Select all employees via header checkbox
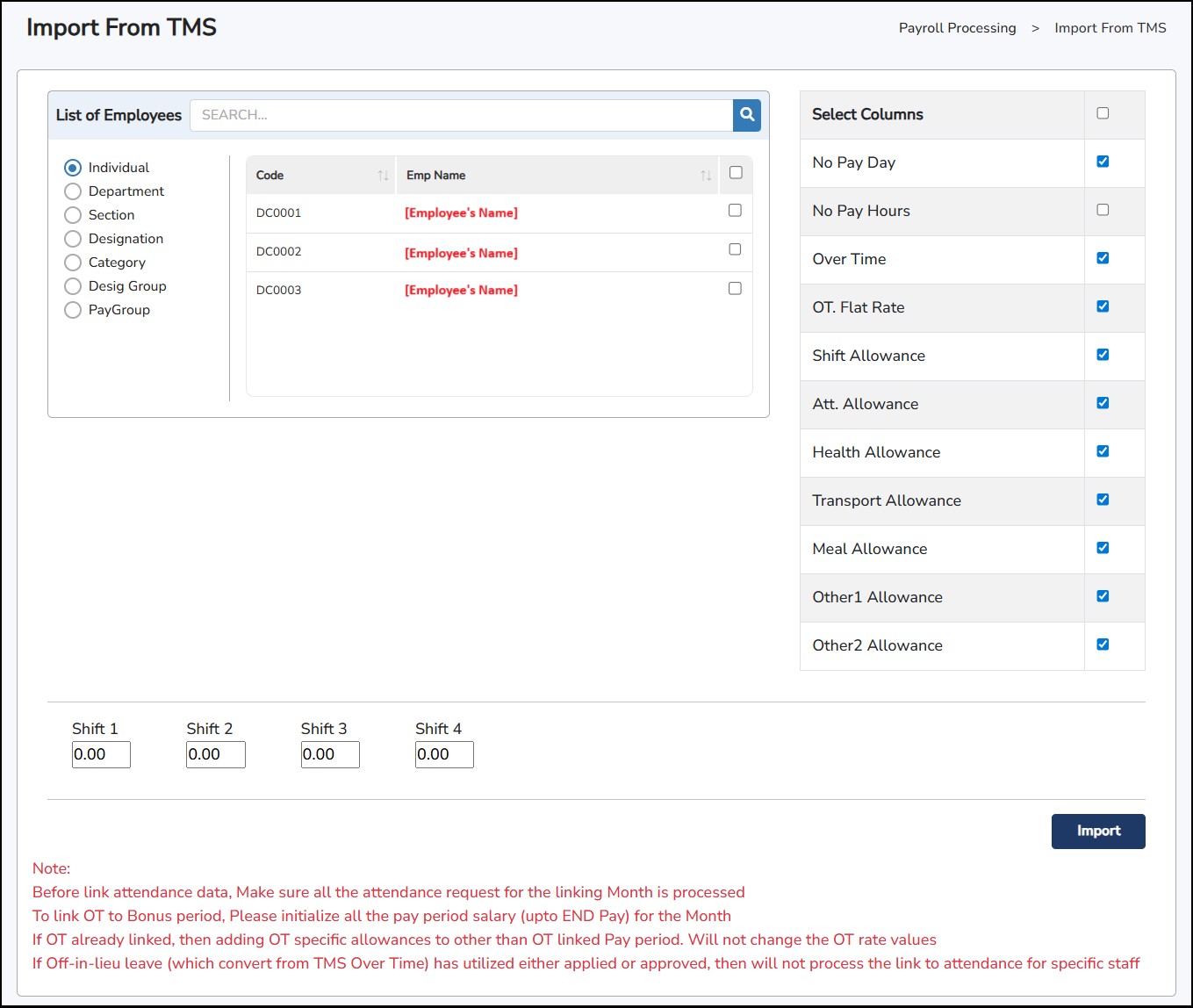 [x=736, y=173]
